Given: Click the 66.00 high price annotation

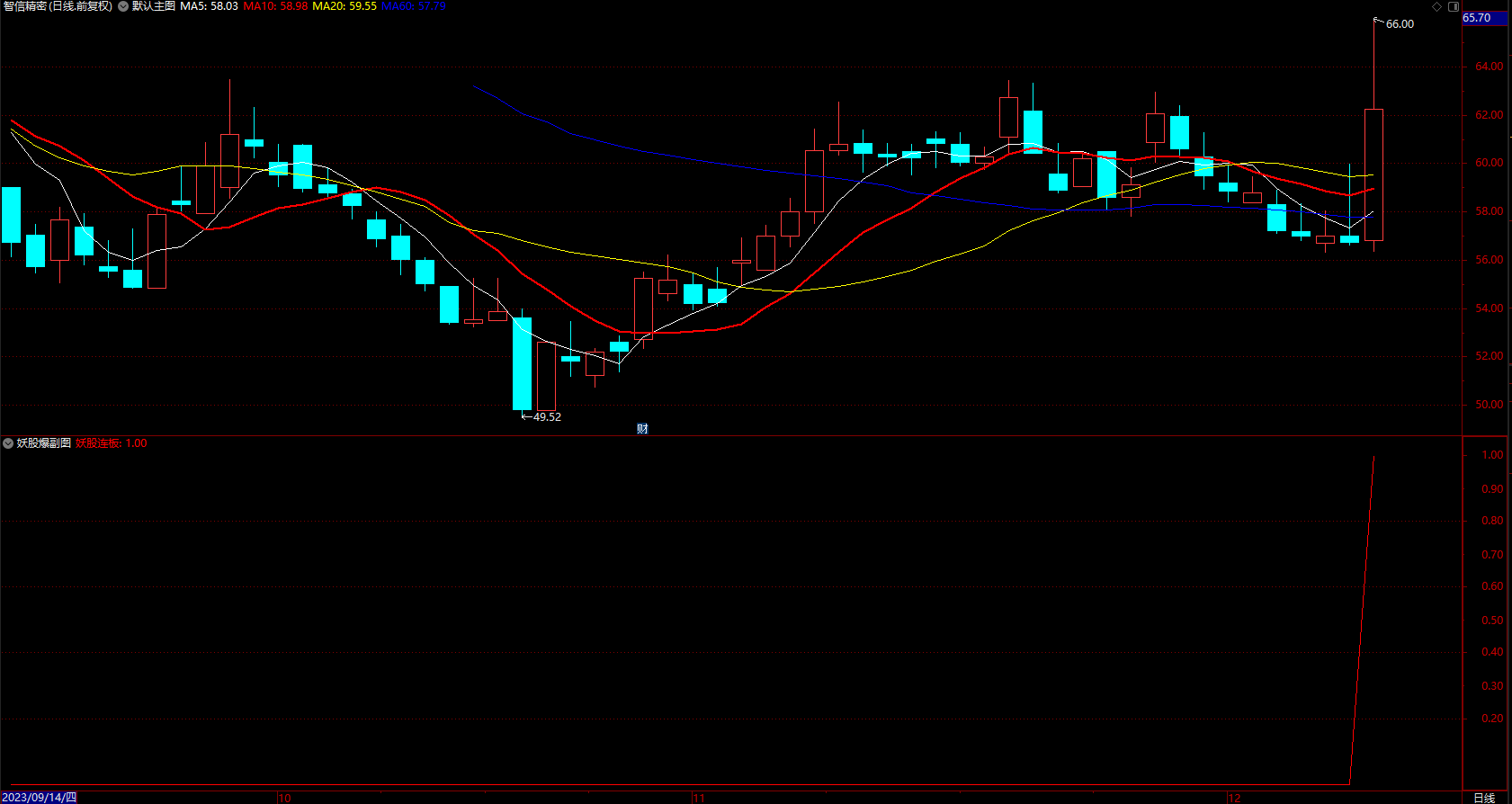Looking at the screenshot, I should pos(1400,24).
